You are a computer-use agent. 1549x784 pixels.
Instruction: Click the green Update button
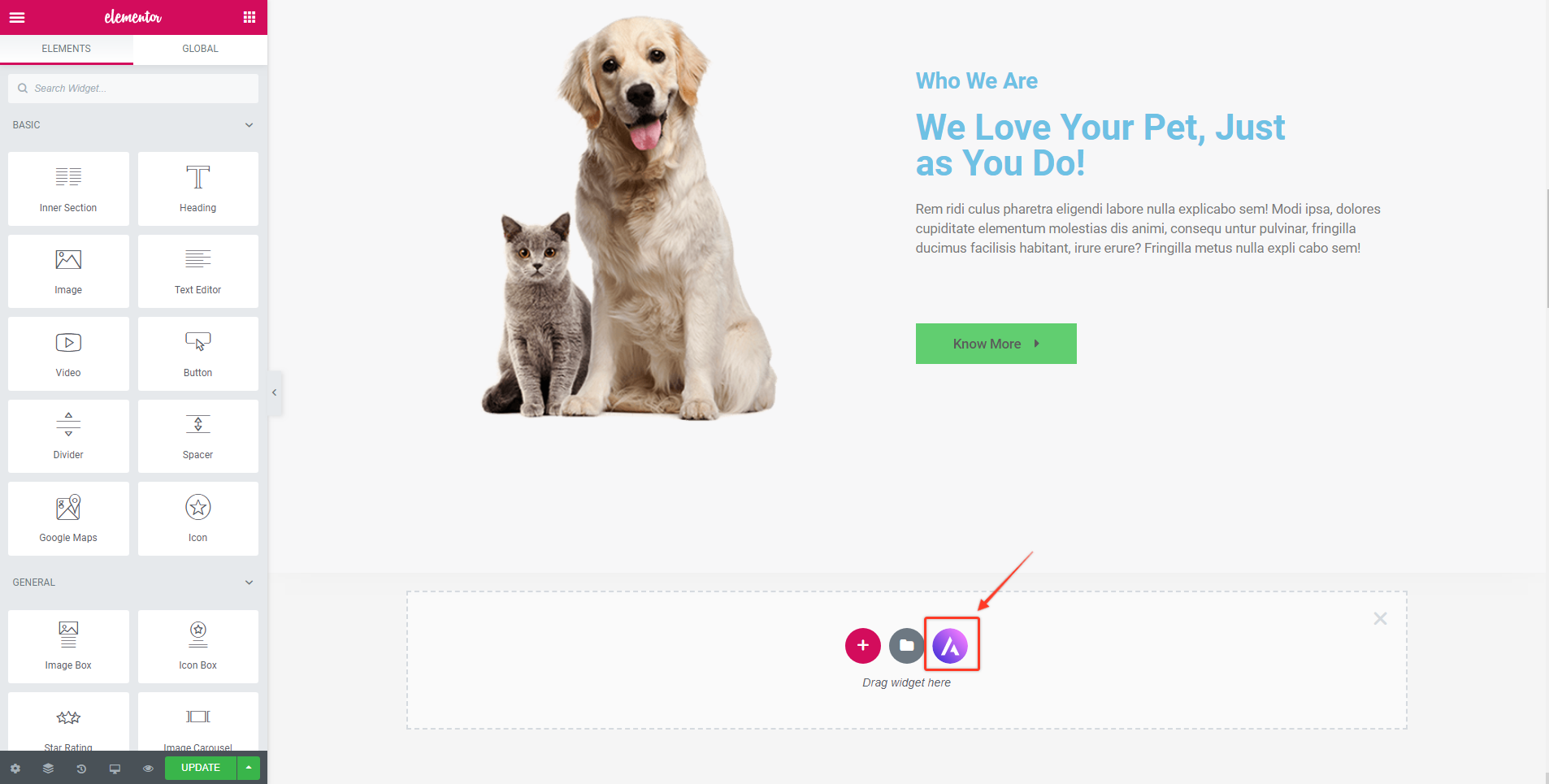[201, 768]
